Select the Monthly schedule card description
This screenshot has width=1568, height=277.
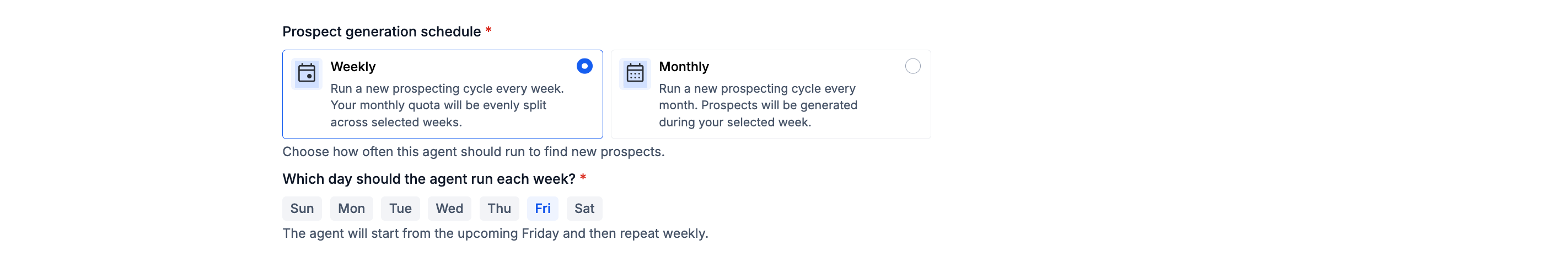[758, 105]
